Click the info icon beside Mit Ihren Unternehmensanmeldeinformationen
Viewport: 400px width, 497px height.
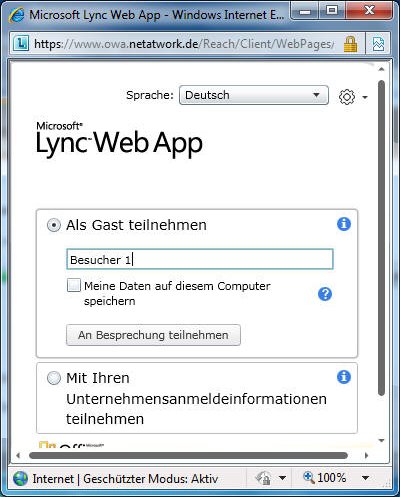[x=344, y=377]
